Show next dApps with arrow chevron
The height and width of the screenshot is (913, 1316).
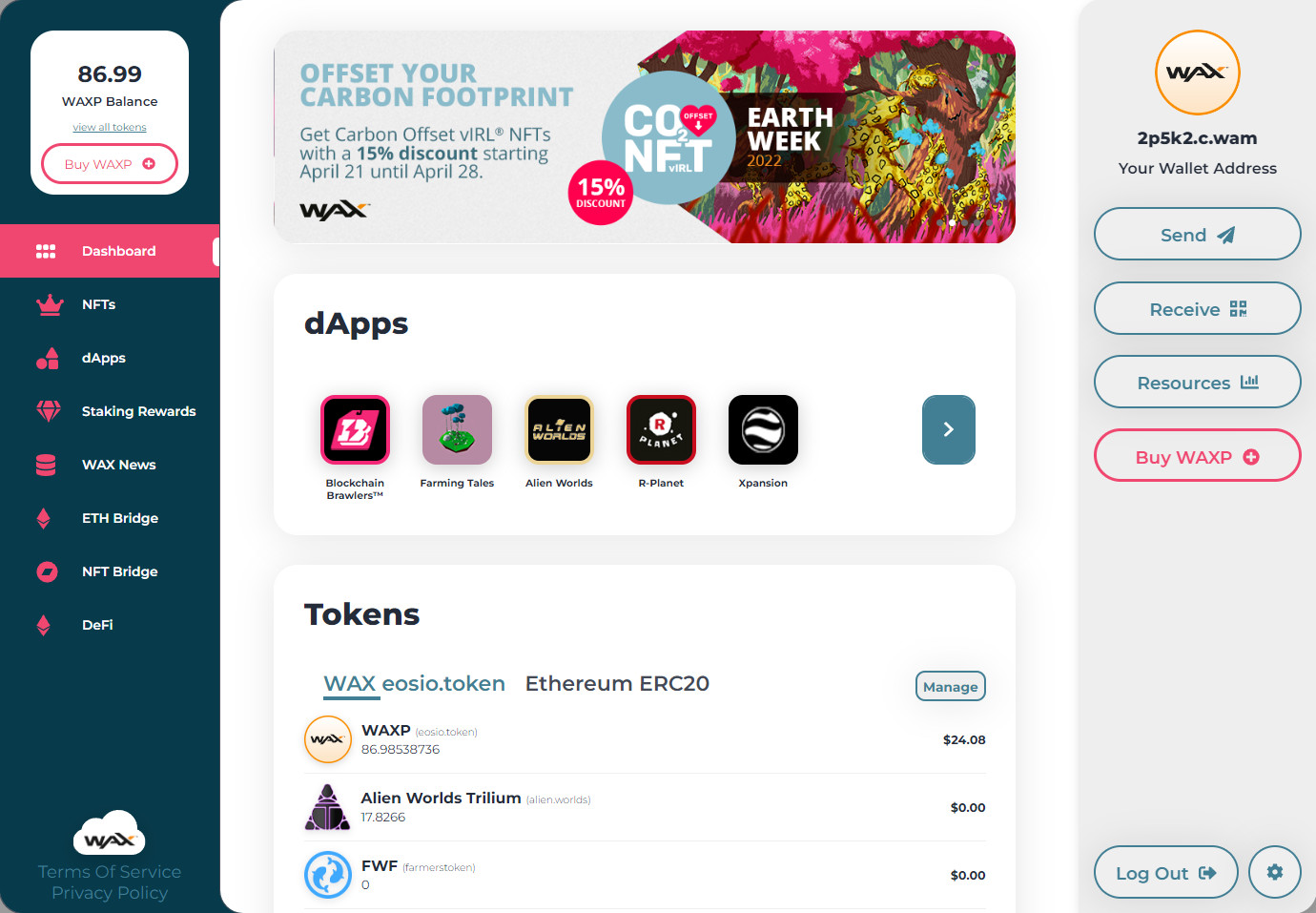pyautogui.click(x=949, y=429)
